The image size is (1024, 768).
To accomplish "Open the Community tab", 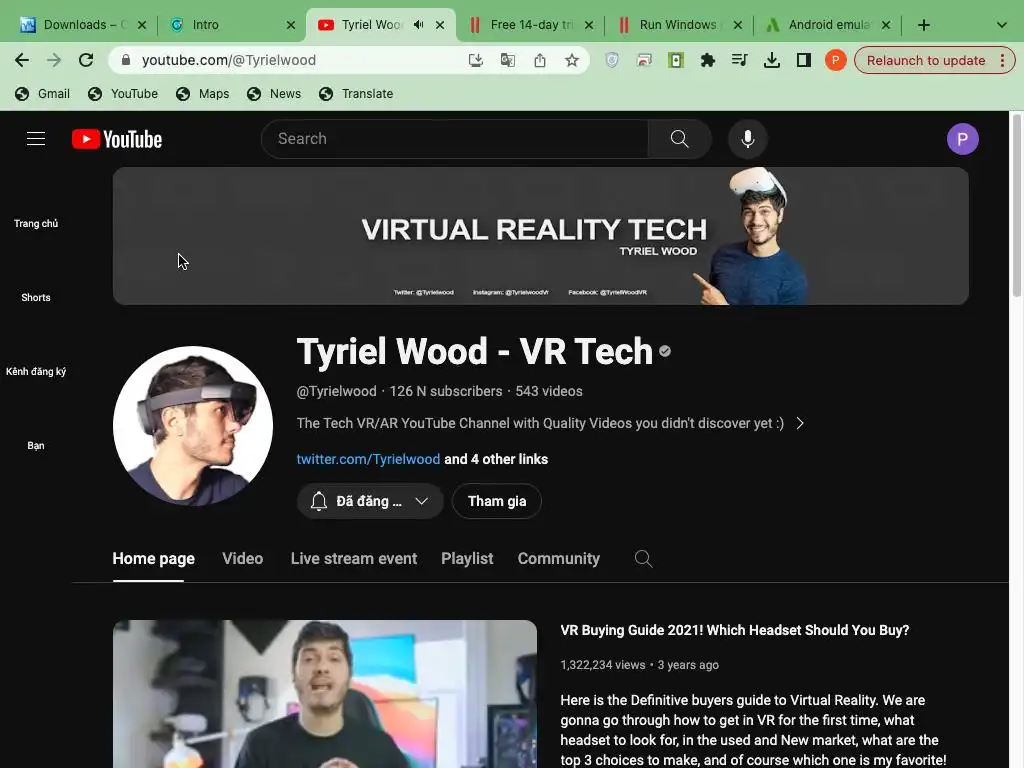I will pyautogui.click(x=558, y=558).
